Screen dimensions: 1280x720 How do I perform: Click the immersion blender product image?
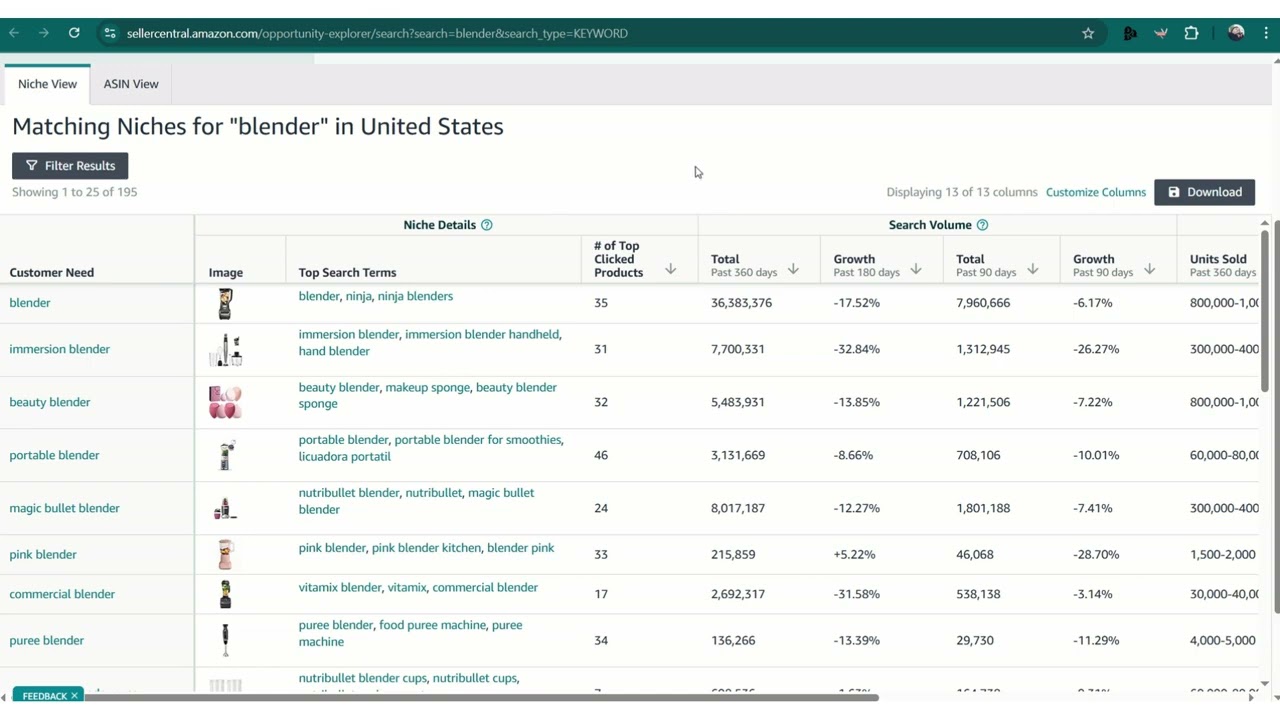[226, 350]
